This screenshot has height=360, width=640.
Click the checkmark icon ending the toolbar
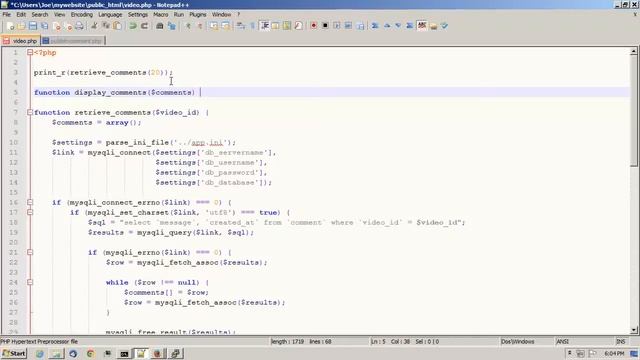444,26
